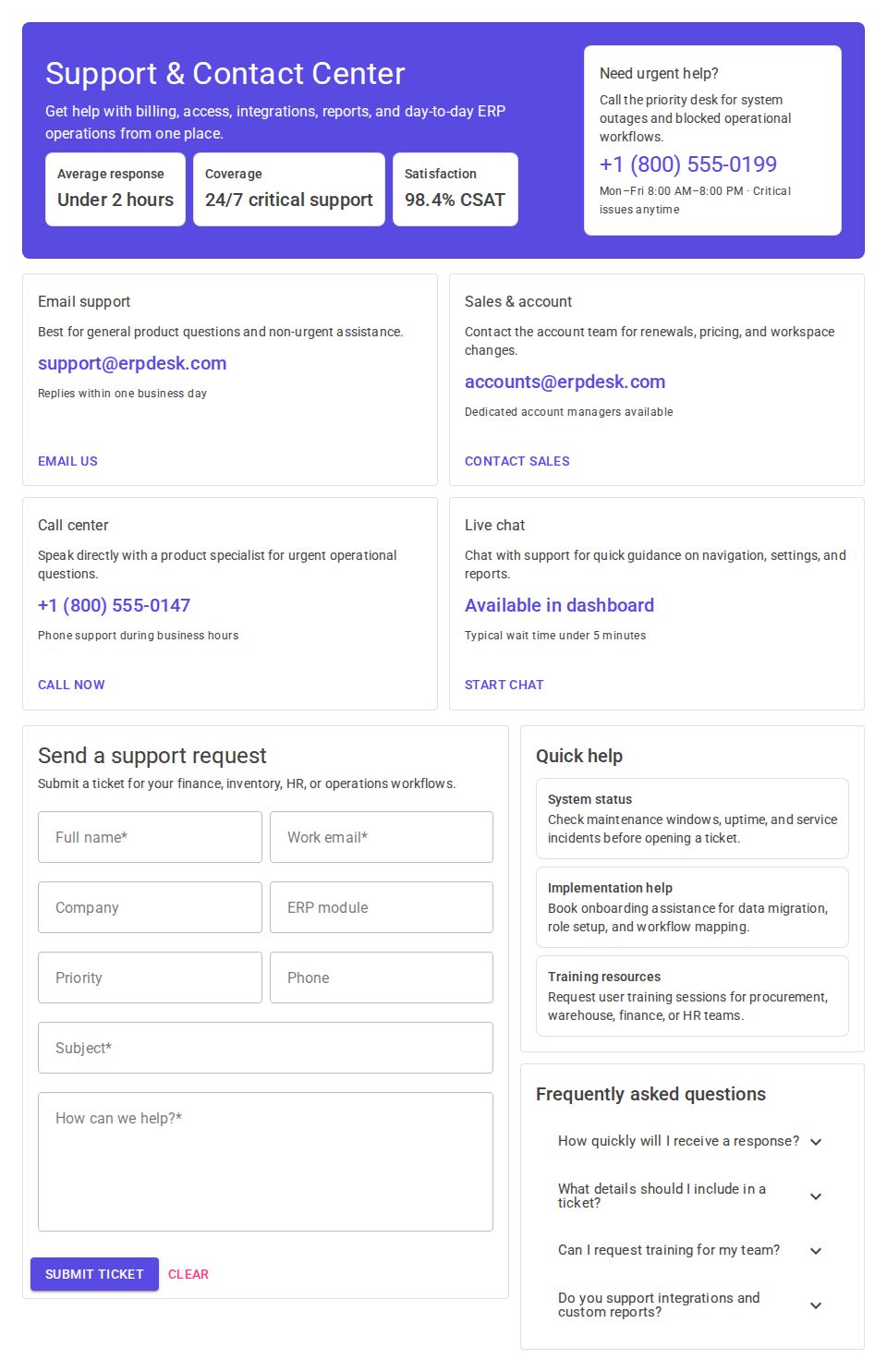Clear the support request form

point(188,1274)
